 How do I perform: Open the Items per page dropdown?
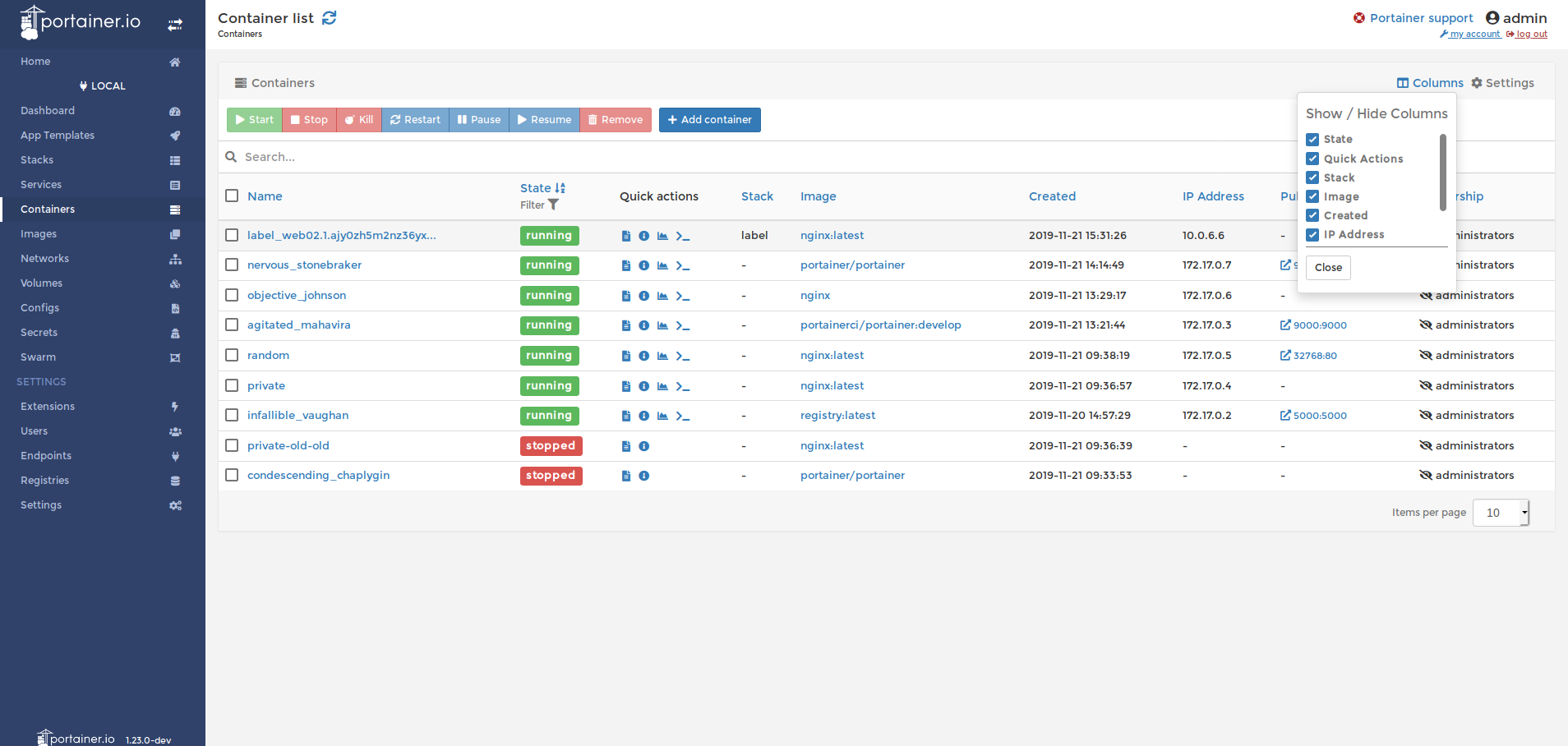[1501, 513]
